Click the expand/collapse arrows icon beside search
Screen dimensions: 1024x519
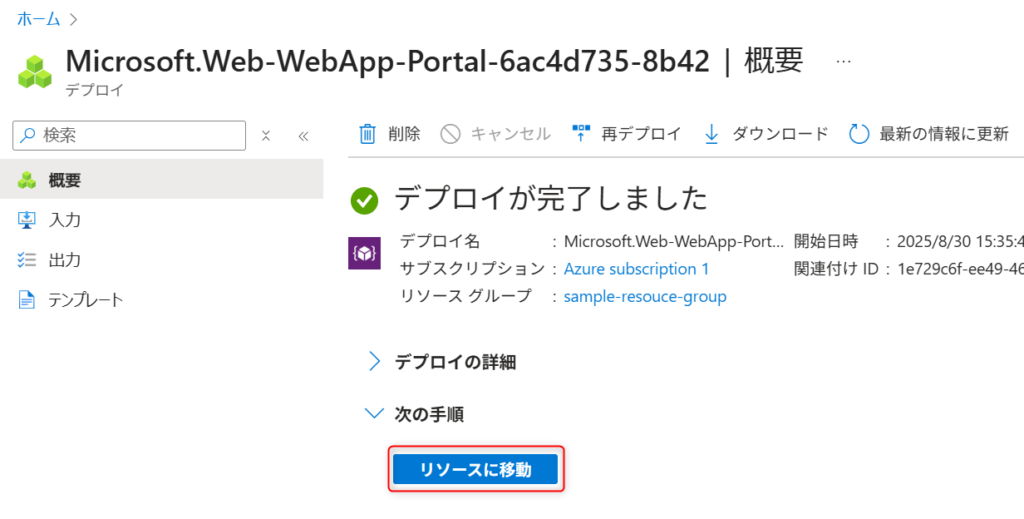[266, 136]
